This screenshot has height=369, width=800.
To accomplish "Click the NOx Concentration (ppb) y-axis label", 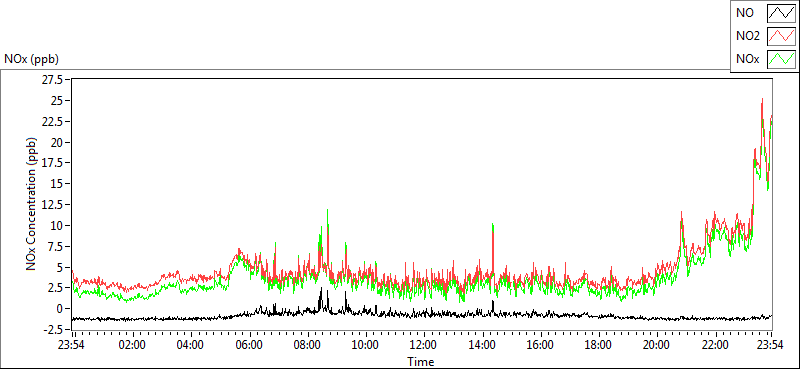I will pyautogui.click(x=32, y=204).
